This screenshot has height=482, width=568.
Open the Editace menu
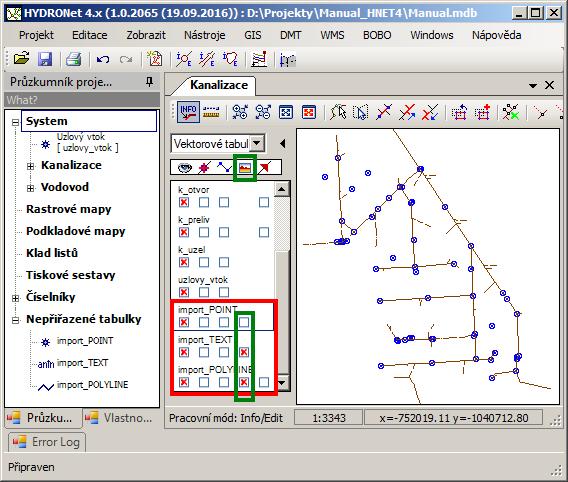point(89,35)
